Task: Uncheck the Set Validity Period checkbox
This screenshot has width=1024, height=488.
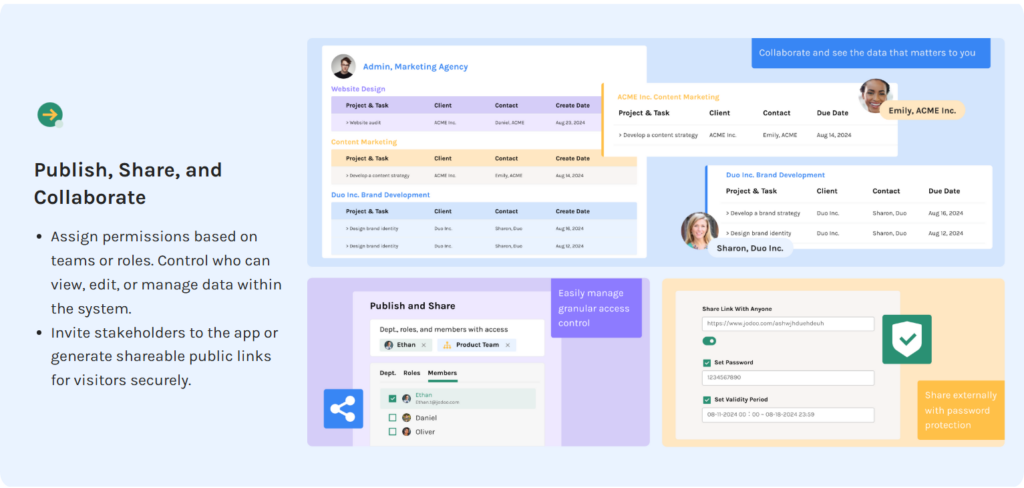Action: [x=707, y=399]
